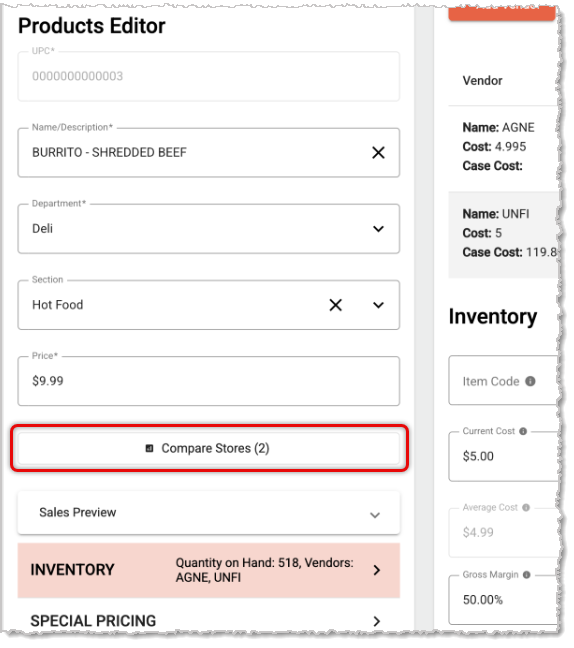
Task: Click the chart icon beside Compare Stores
Action: (x=150, y=448)
